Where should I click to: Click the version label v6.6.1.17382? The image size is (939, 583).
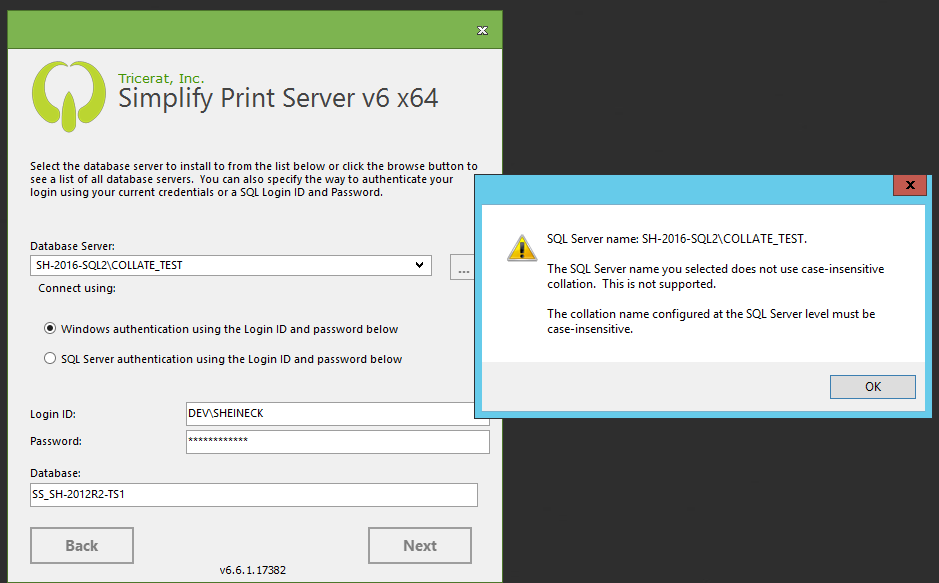coord(252,570)
